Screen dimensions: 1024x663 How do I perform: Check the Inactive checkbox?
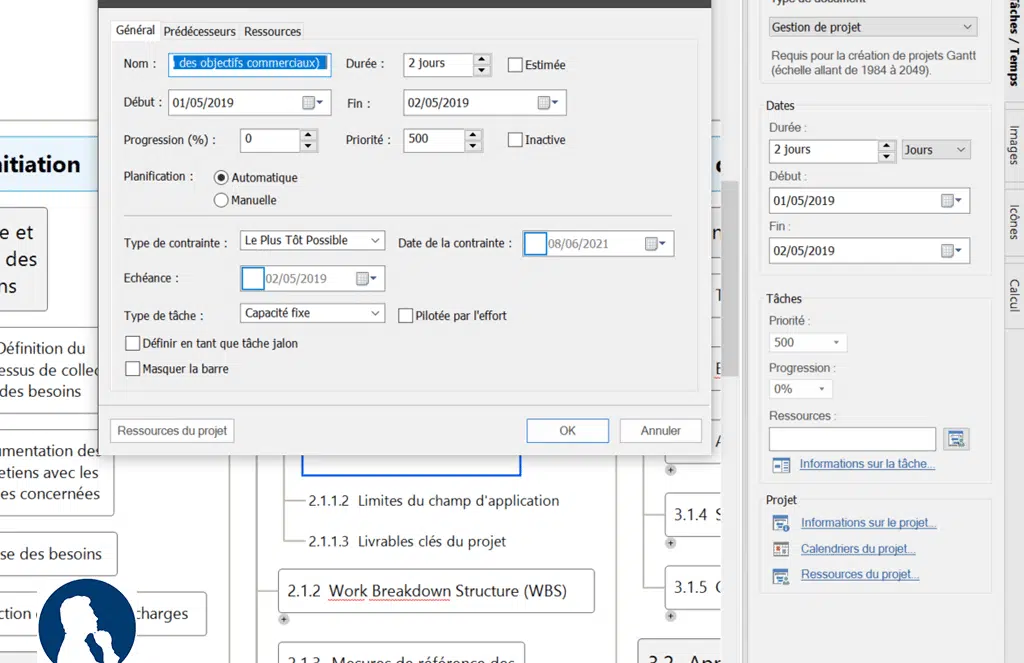[x=516, y=140]
